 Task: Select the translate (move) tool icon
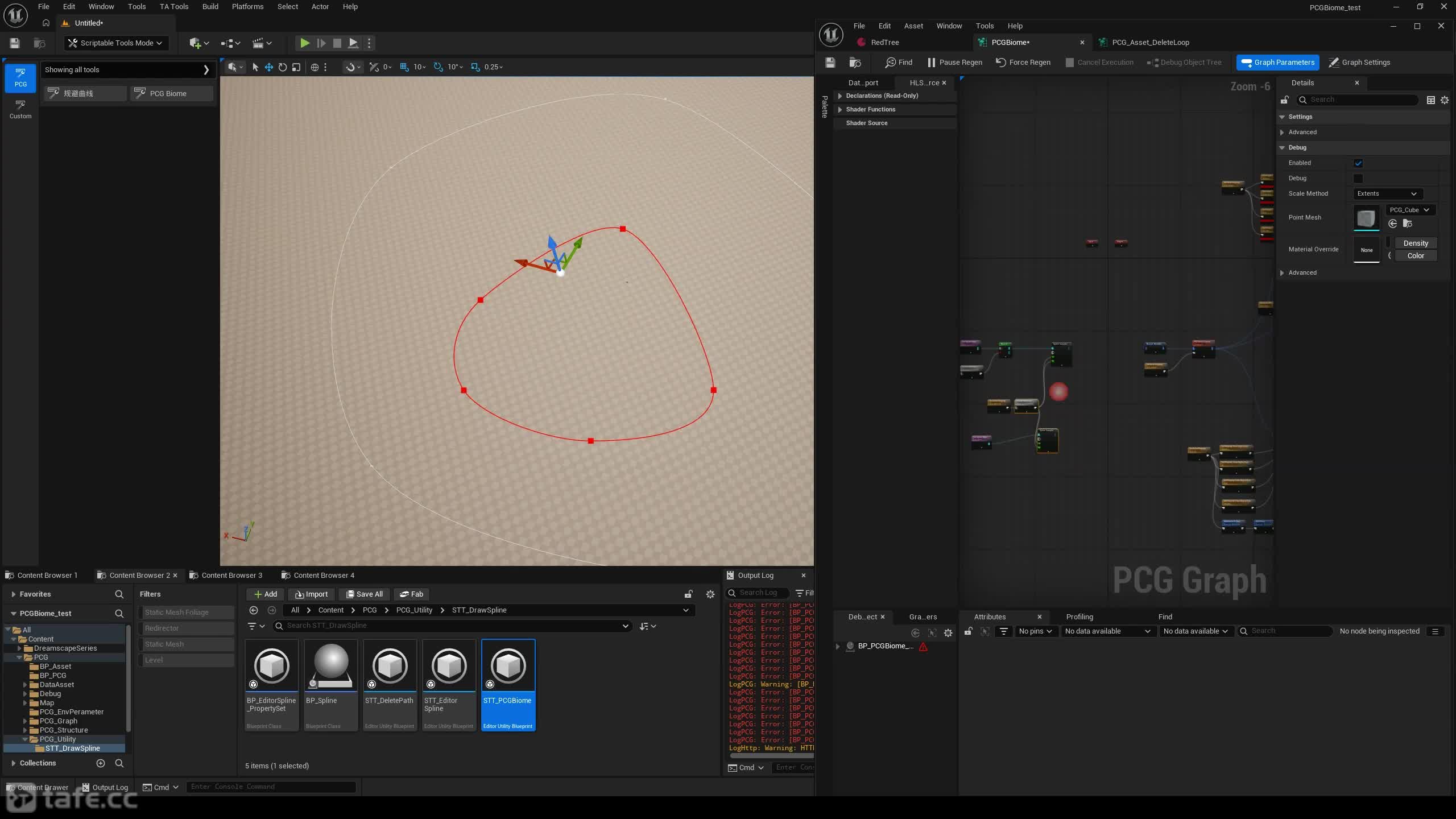[x=269, y=67]
